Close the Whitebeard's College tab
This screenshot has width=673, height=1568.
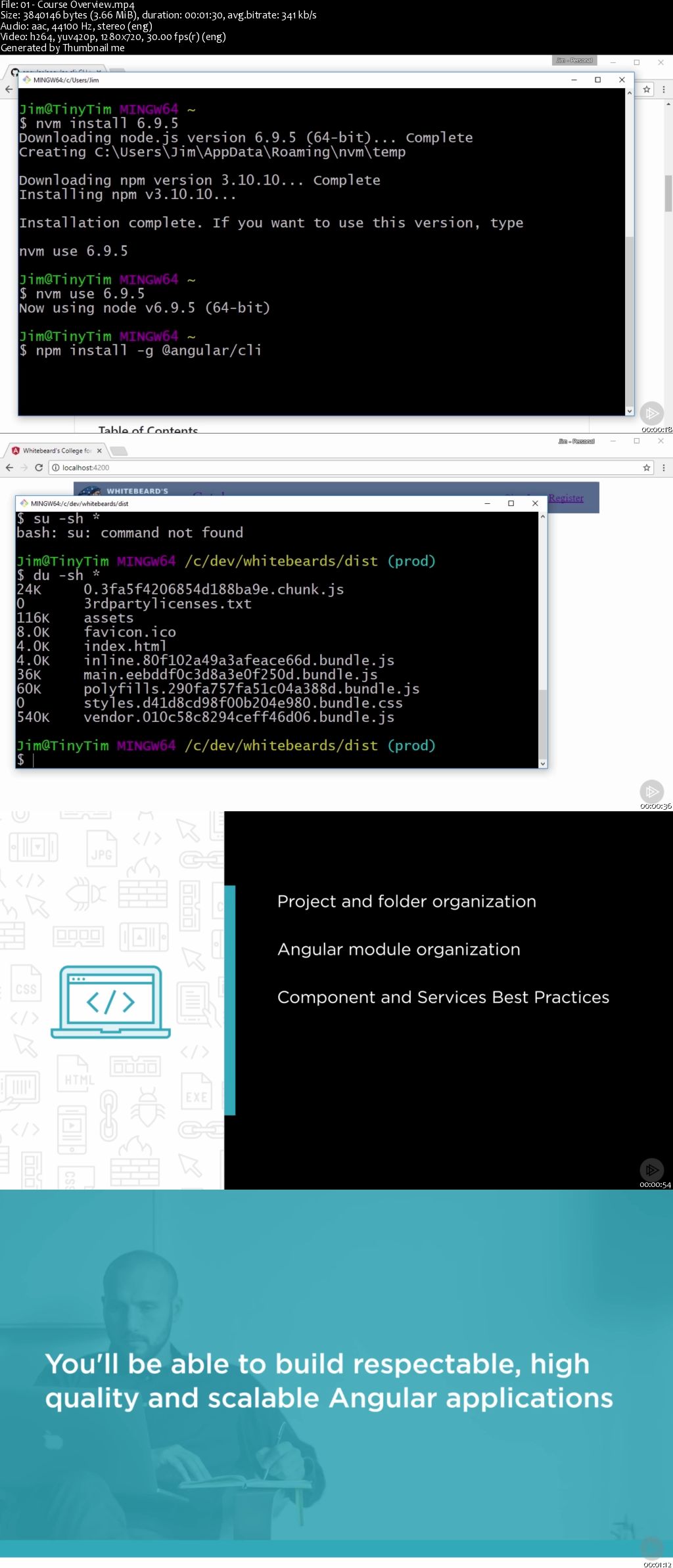pyautogui.click(x=99, y=451)
